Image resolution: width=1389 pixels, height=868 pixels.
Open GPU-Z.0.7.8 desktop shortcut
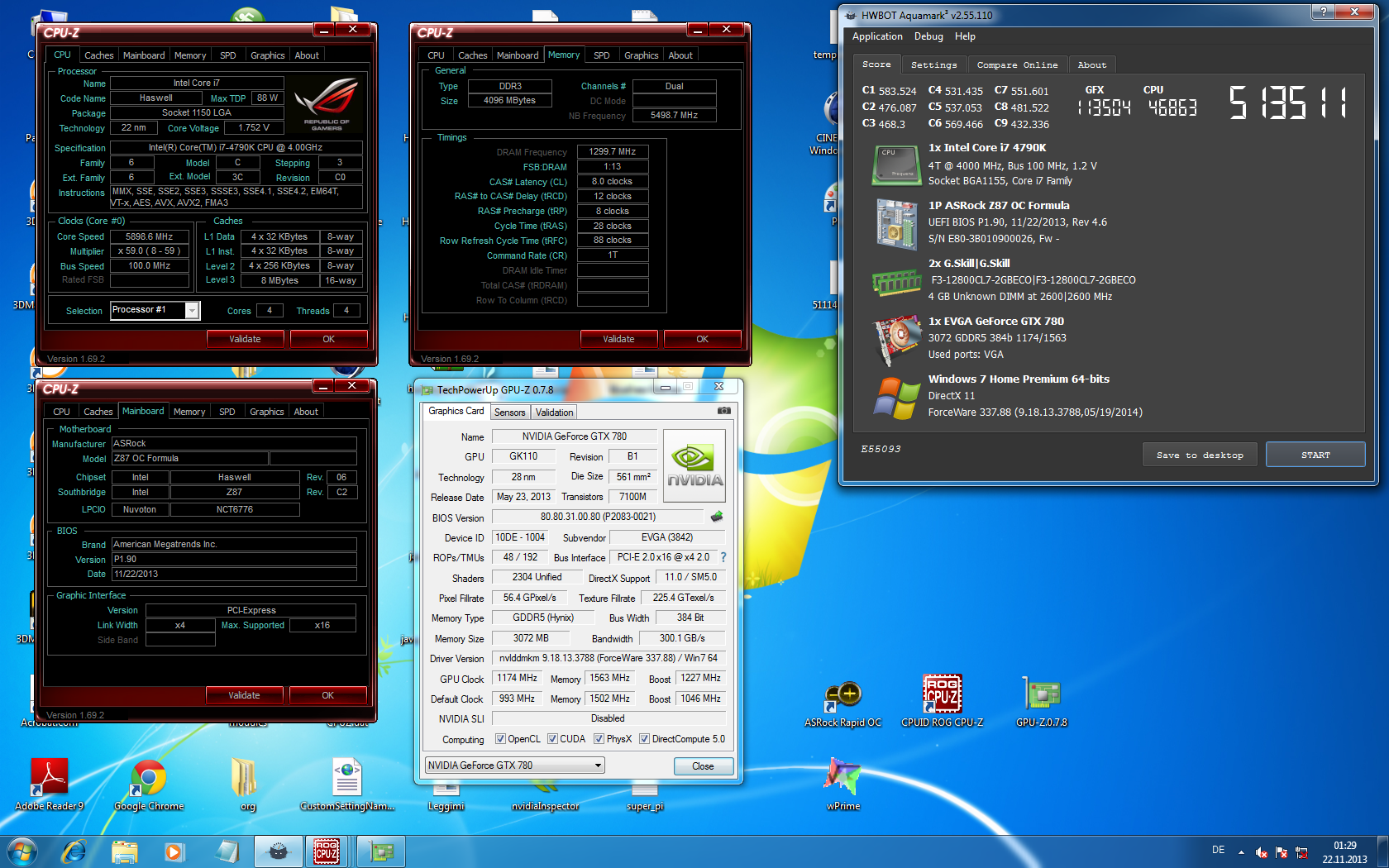click(x=1042, y=701)
